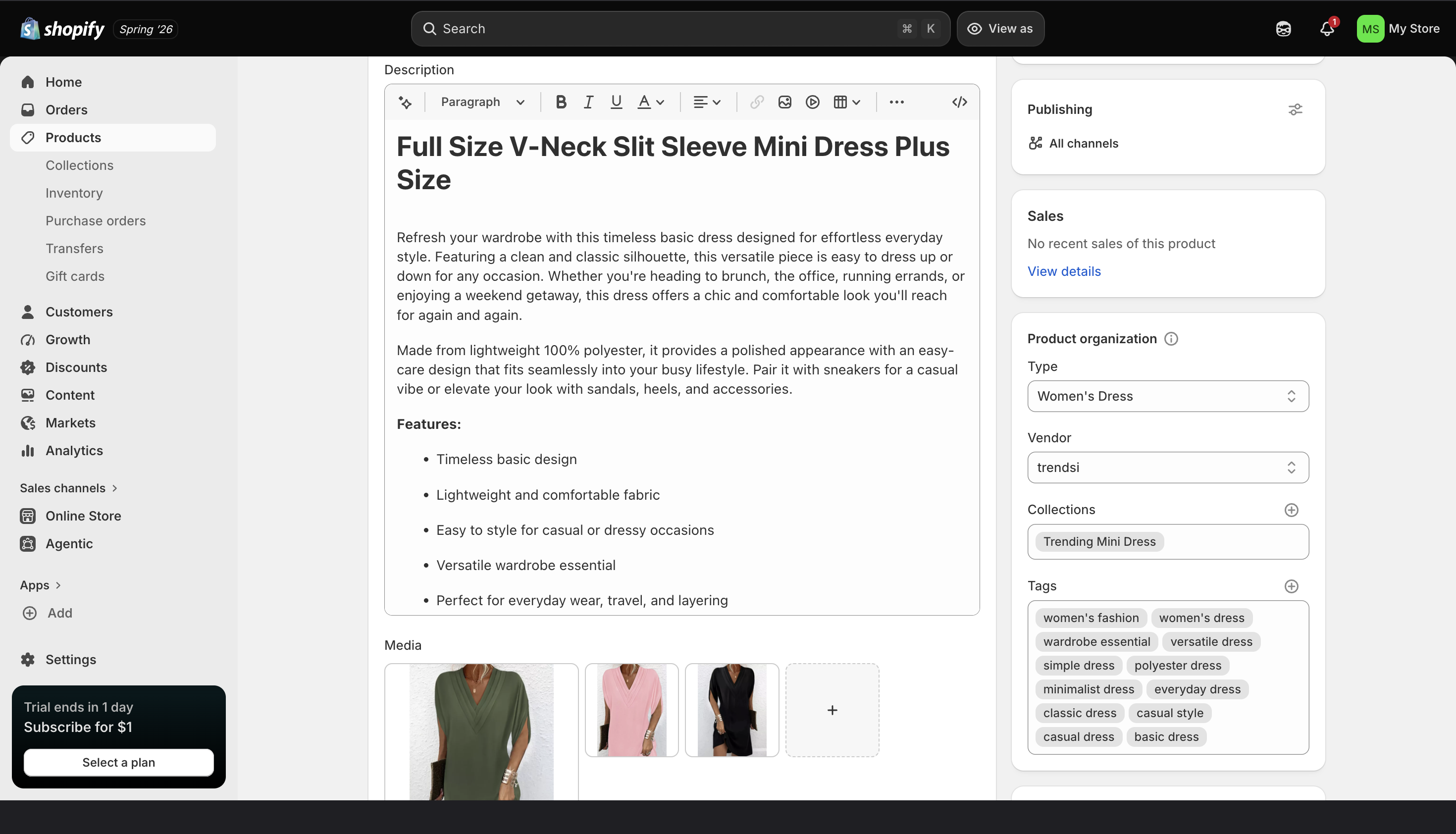Screen dimensions: 1456x834
Task: Open Purchase orders submenu item
Action: (96, 221)
